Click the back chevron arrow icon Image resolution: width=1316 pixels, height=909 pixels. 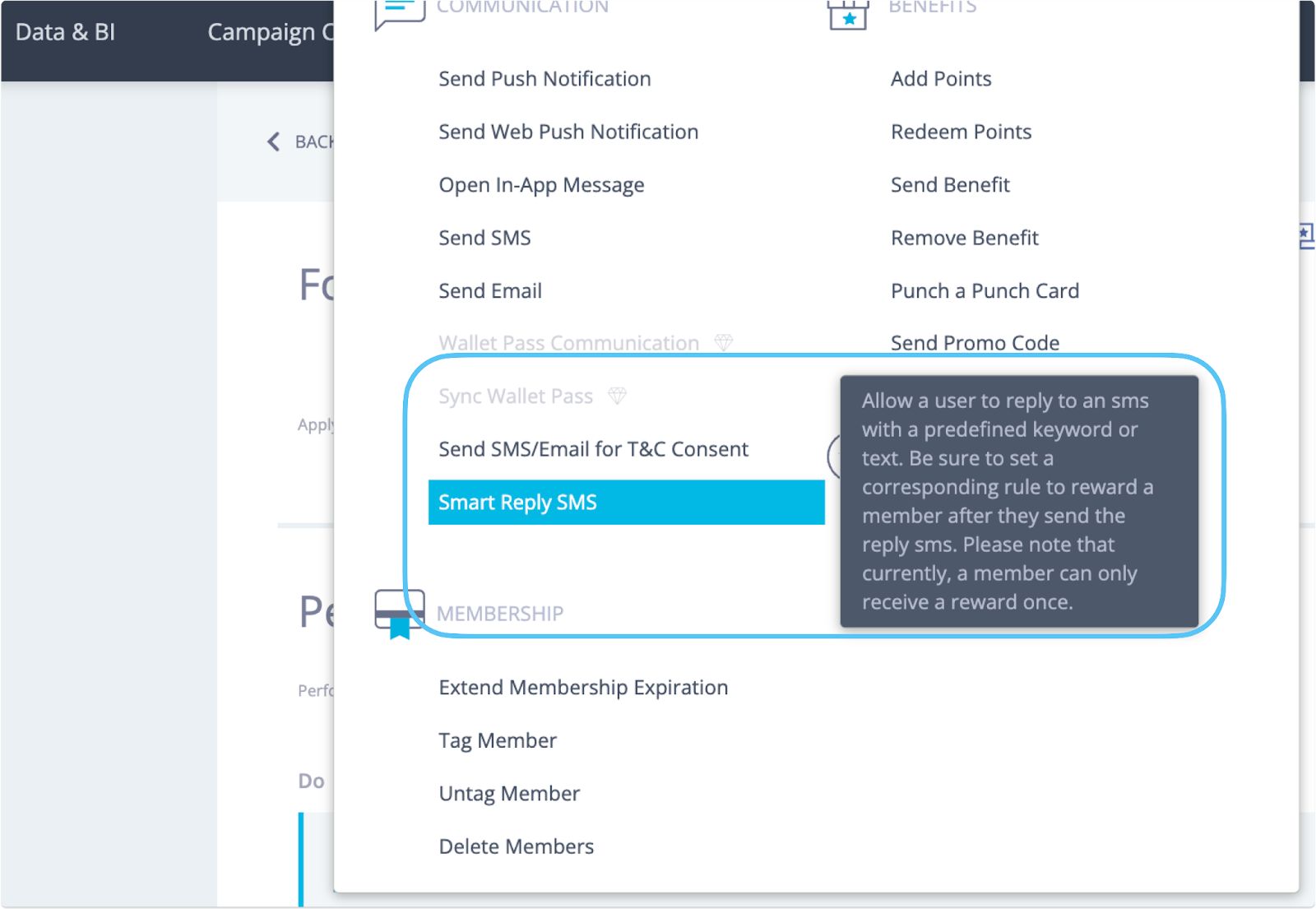[x=274, y=142]
